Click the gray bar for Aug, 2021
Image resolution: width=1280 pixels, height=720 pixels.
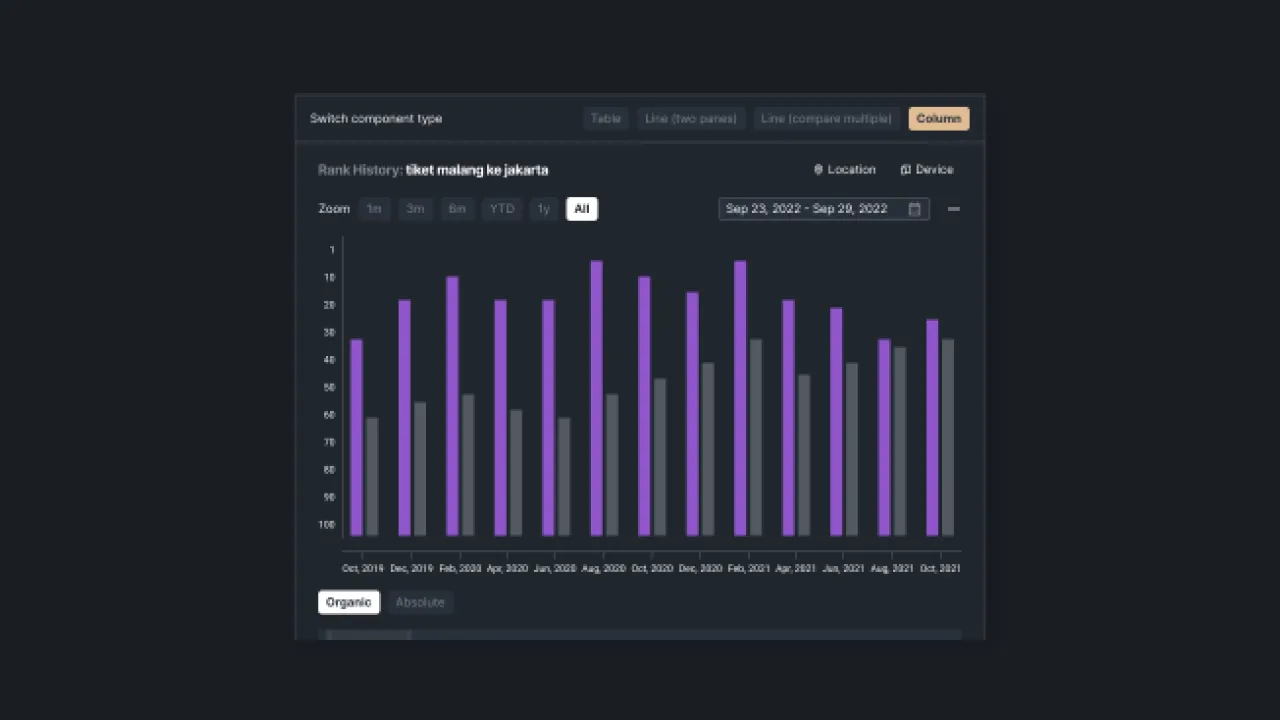point(900,442)
